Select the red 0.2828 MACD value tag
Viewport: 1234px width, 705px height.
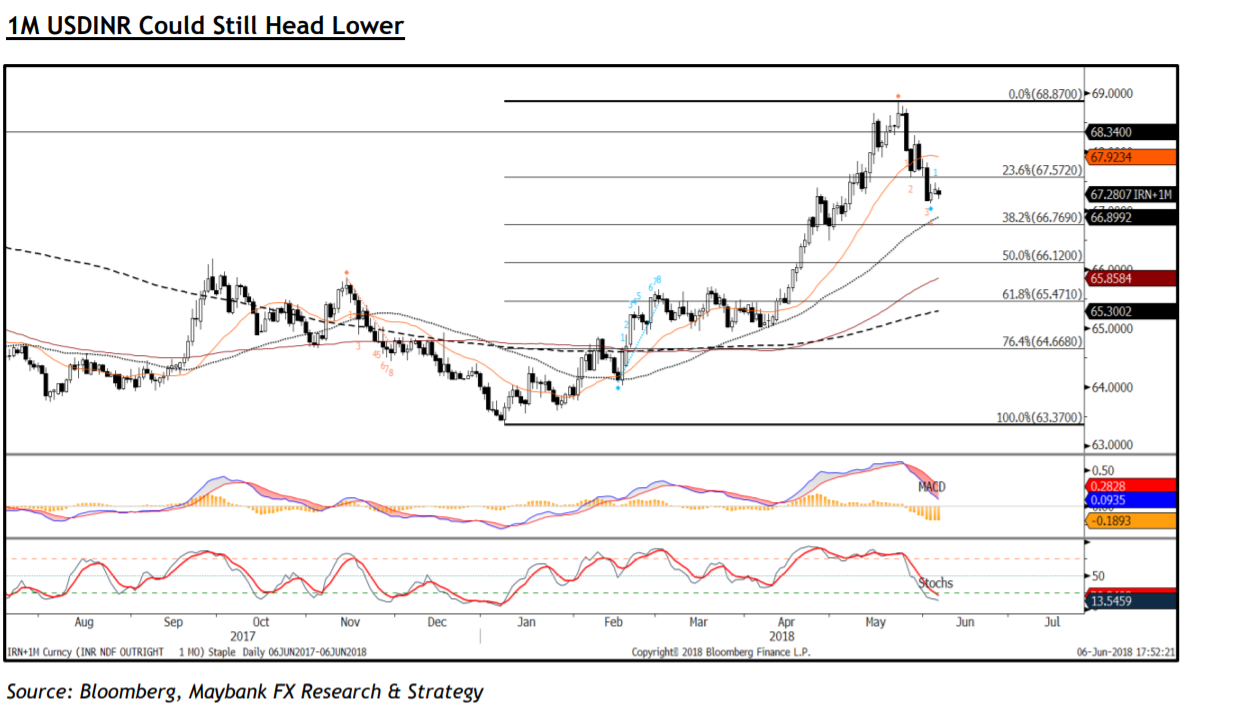(x=1131, y=486)
